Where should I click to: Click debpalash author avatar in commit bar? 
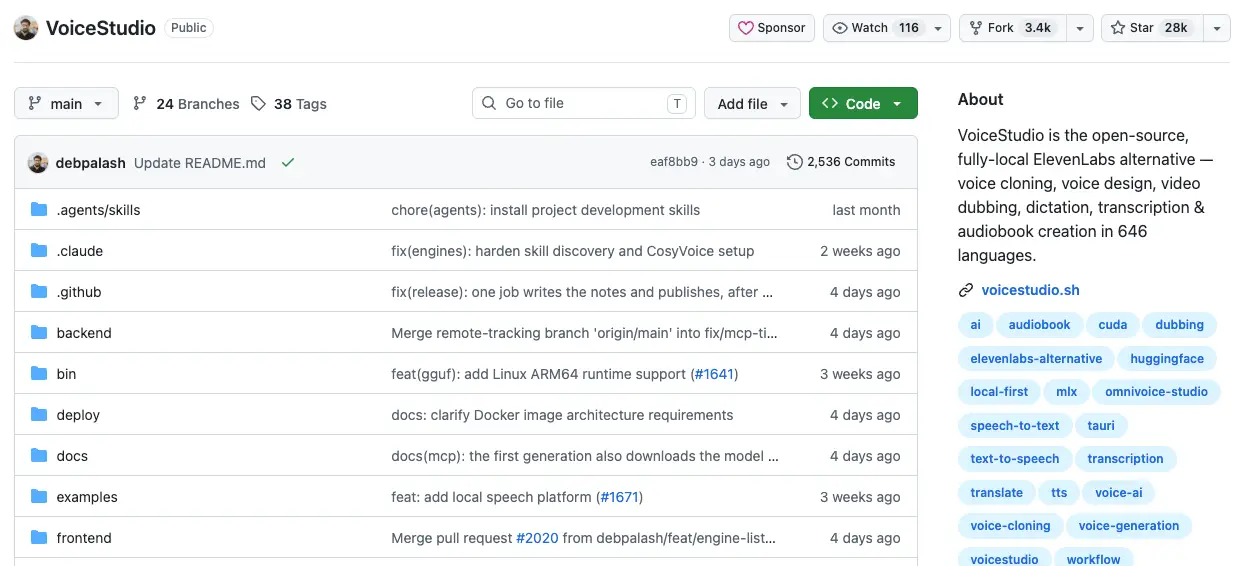(x=38, y=162)
